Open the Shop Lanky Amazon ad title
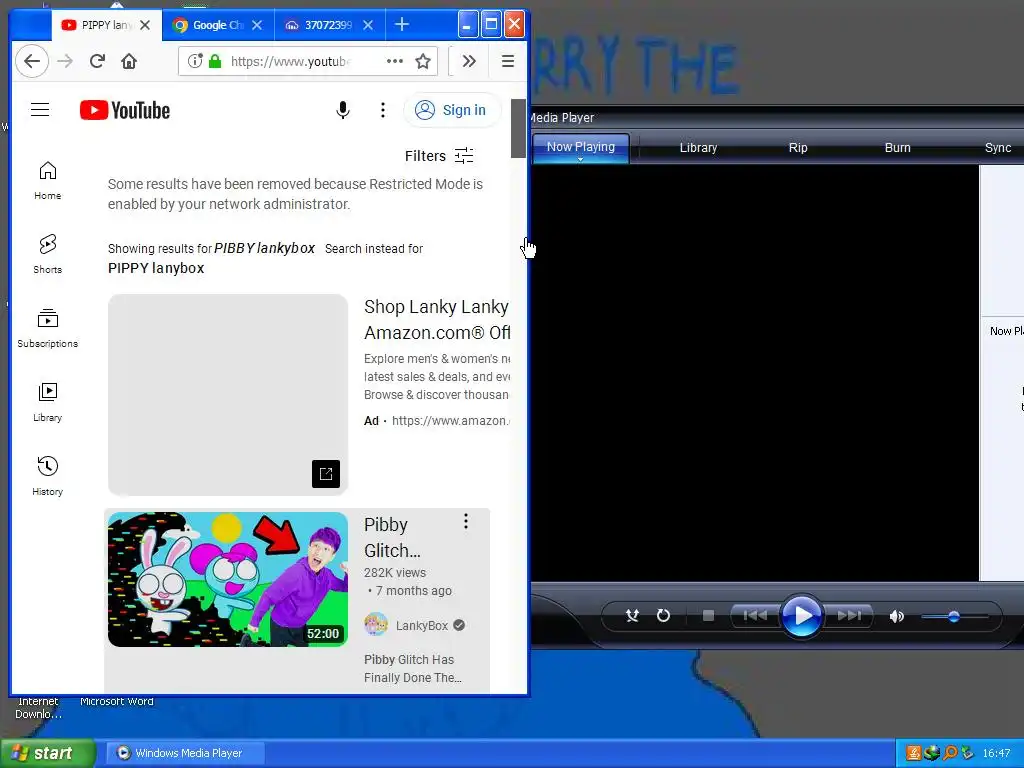Viewport: 1024px width, 768px height. coord(436,319)
